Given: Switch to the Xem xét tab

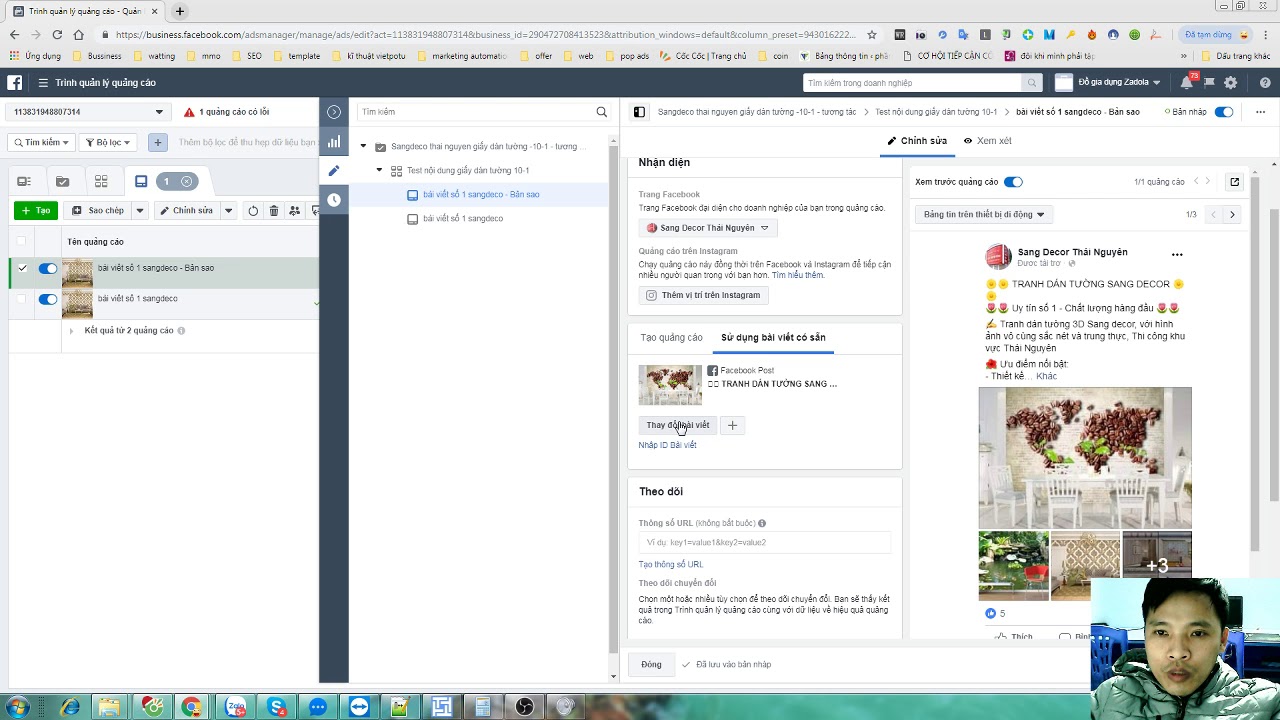Looking at the screenshot, I should click(x=988, y=141).
